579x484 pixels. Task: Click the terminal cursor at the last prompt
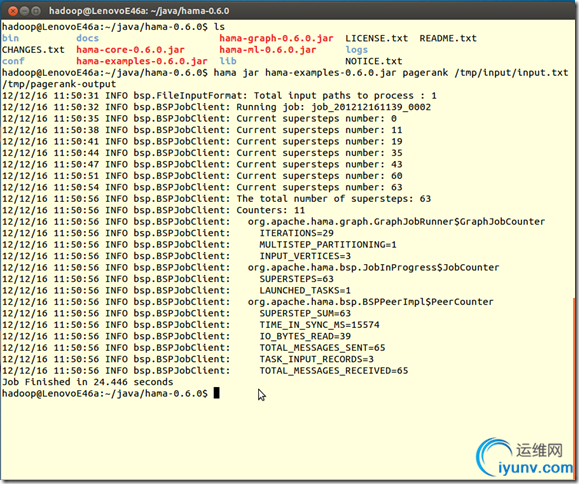click(217, 393)
